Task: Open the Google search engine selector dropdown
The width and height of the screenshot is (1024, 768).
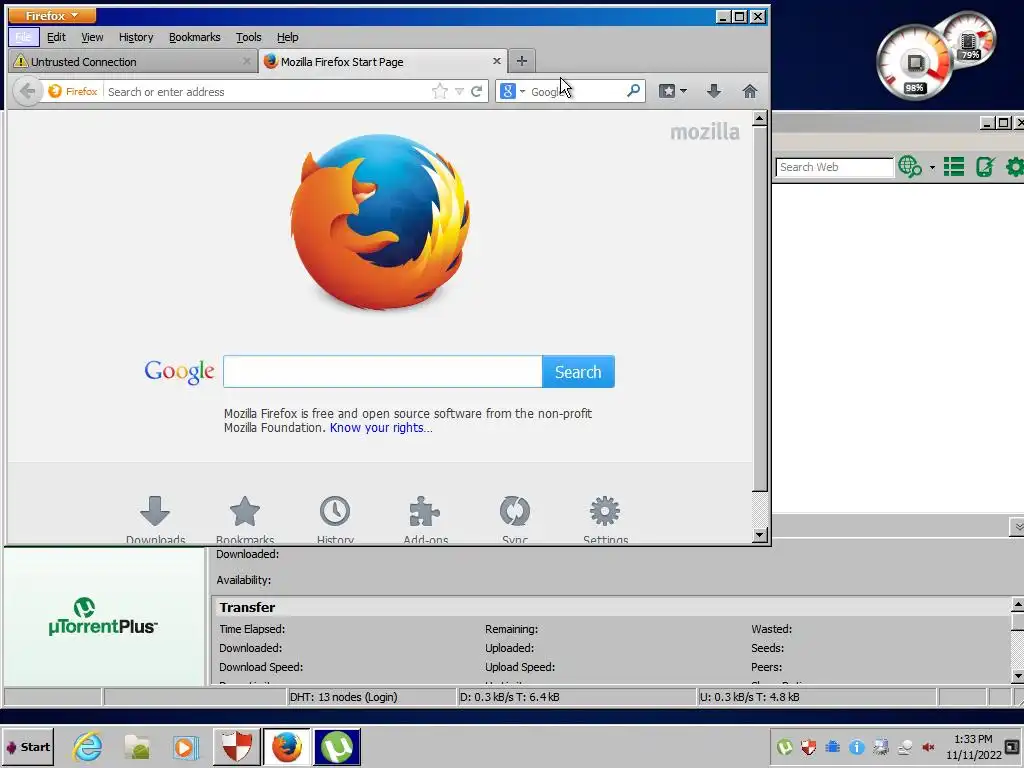Action: pyautogui.click(x=513, y=91)
